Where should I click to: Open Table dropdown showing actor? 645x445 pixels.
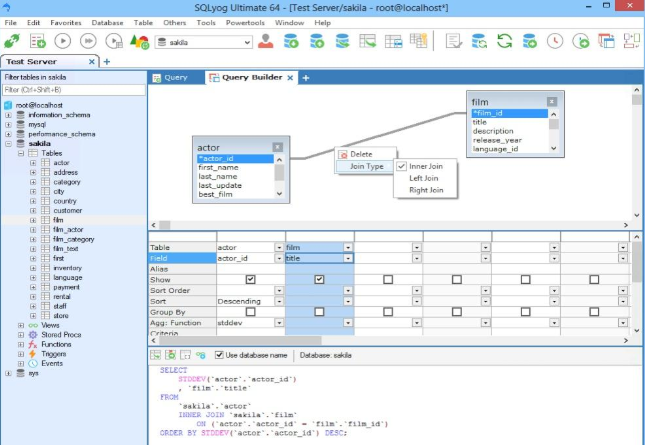[279, 247]
